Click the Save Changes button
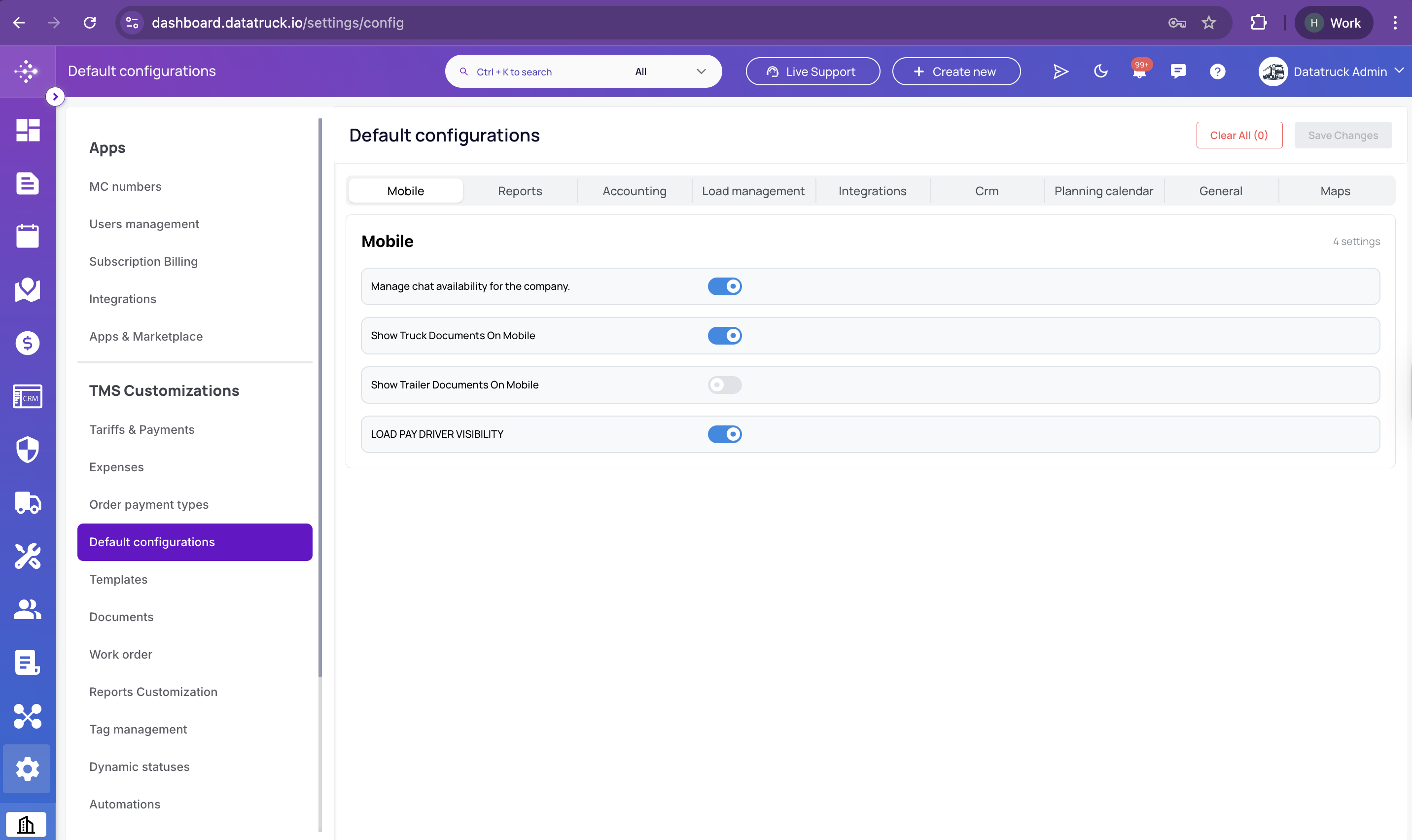Viewport: 1412px width, 840px height. (1343, 135)
